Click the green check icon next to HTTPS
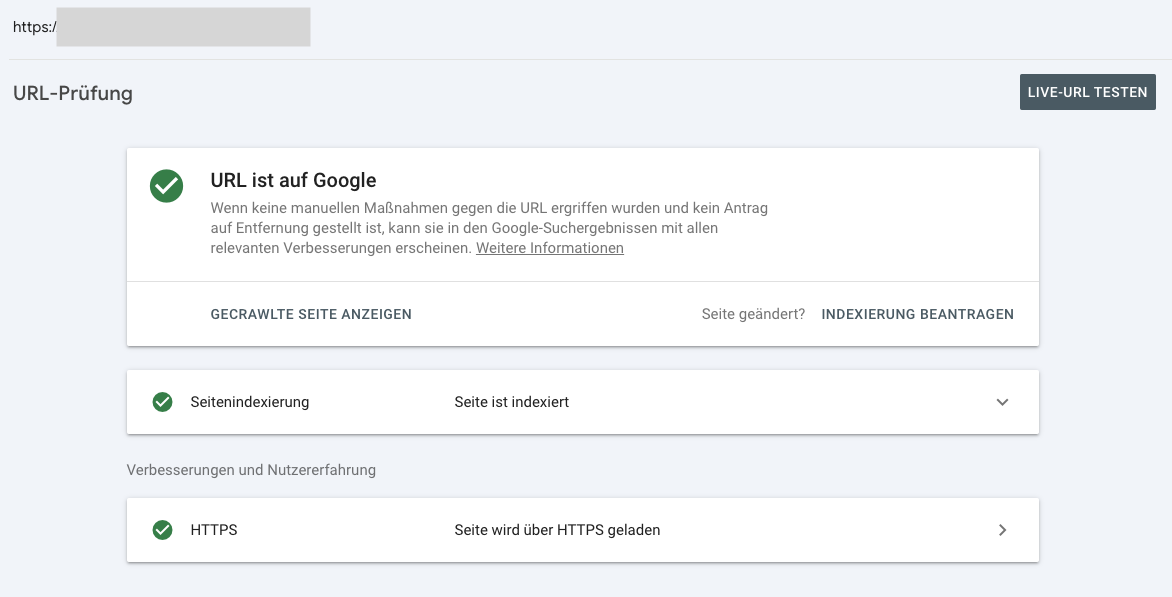 coord(163,530)
